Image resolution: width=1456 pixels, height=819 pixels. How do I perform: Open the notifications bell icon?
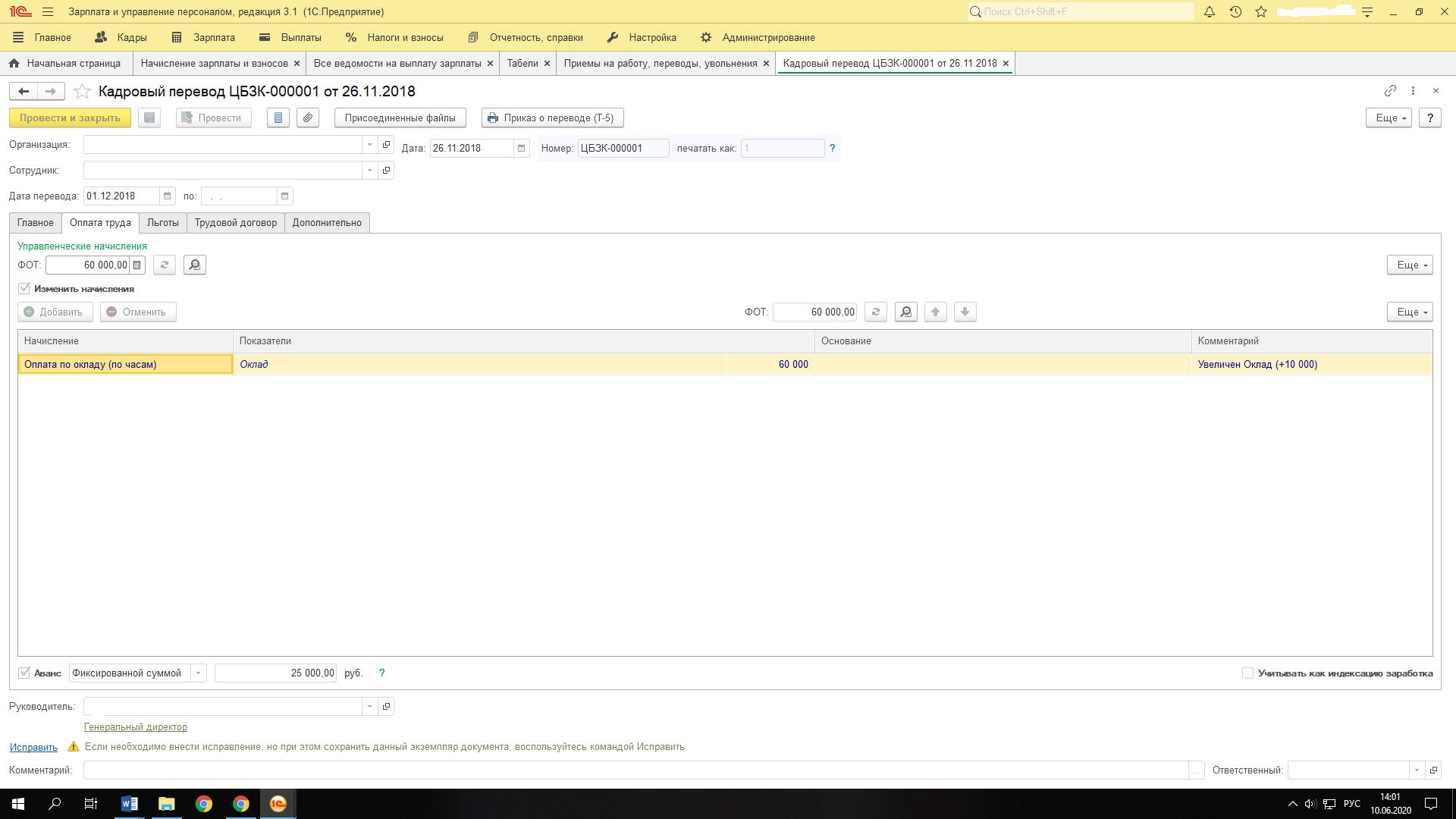[x=1210, y=11]
